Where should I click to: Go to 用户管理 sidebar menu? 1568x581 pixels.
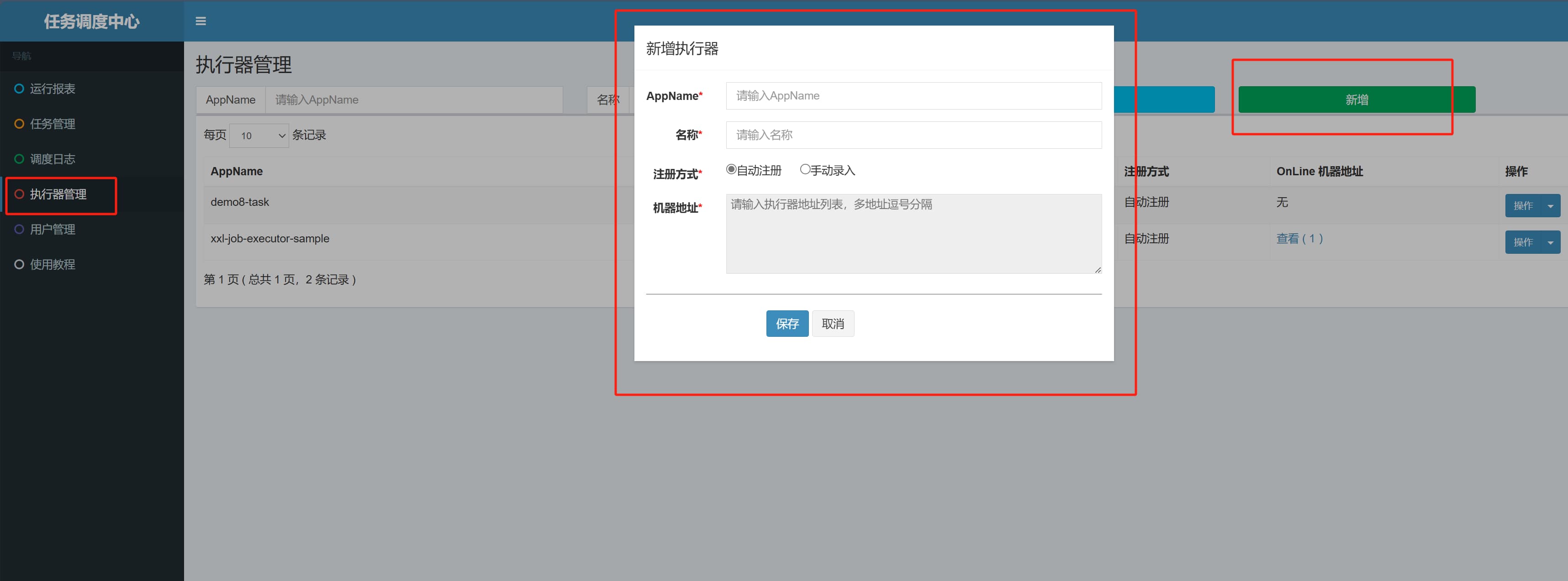pos(53,230)
